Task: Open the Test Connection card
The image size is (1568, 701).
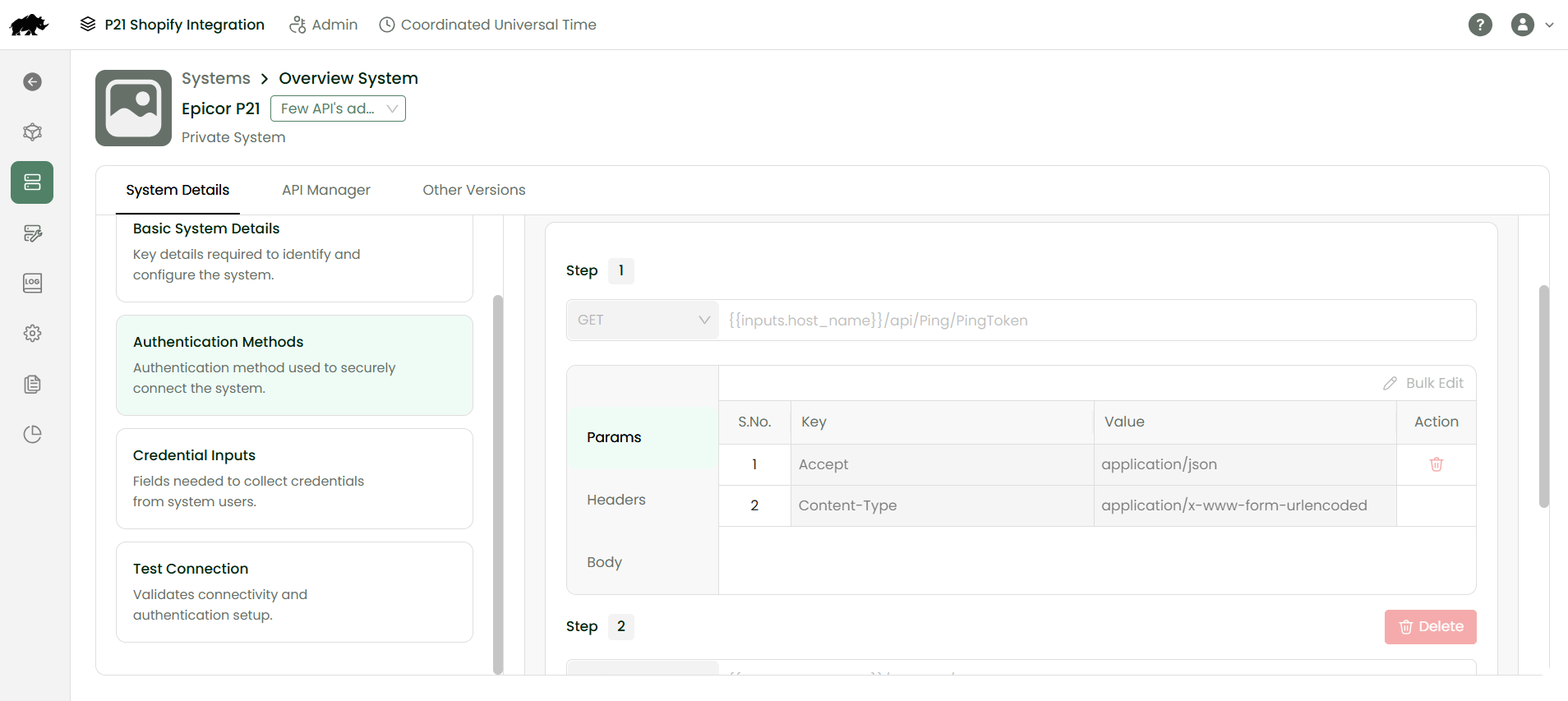Action: coord(294,592)
